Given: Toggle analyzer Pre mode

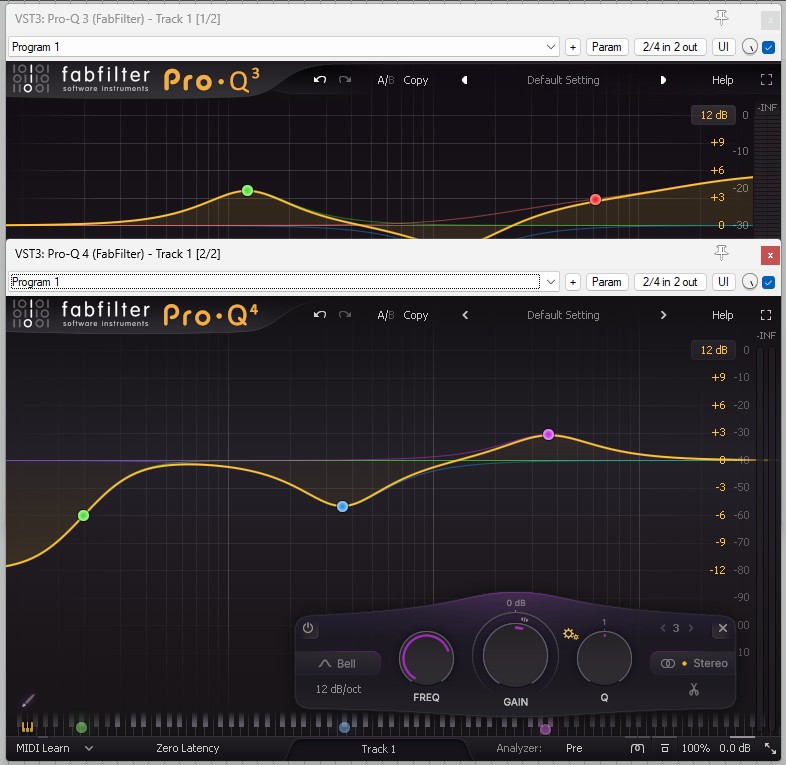Looking at the screenshot, I should (573, 748).
